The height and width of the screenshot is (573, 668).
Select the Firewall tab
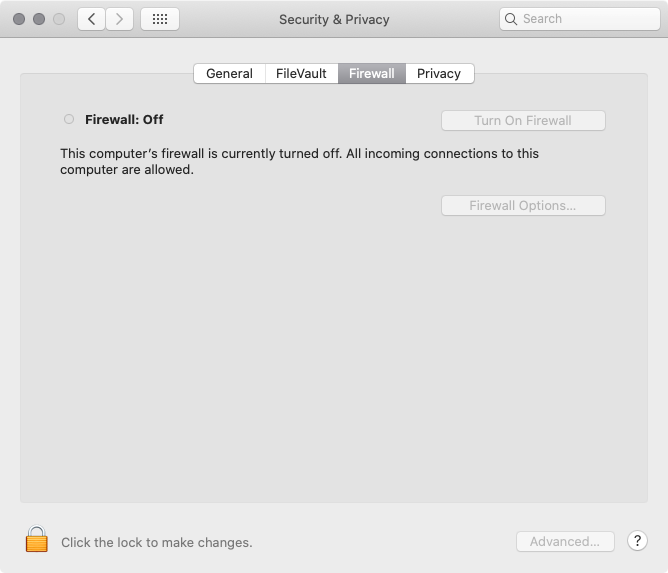371,73
